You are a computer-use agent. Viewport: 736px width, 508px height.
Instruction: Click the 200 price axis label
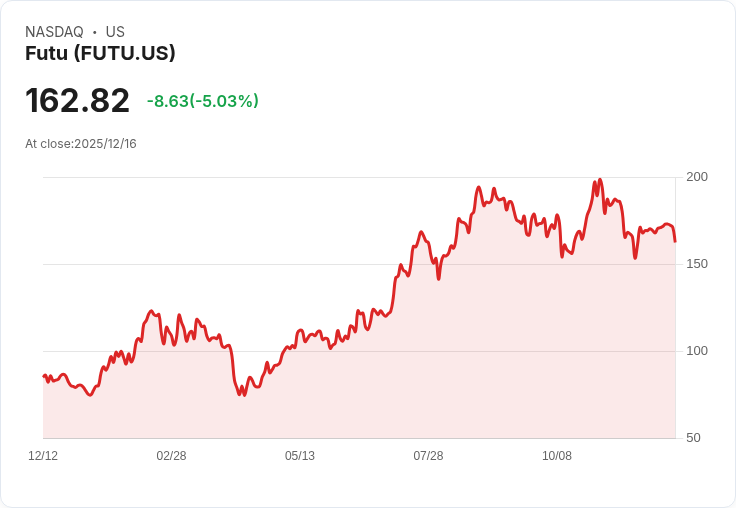[x=697, y=177]
